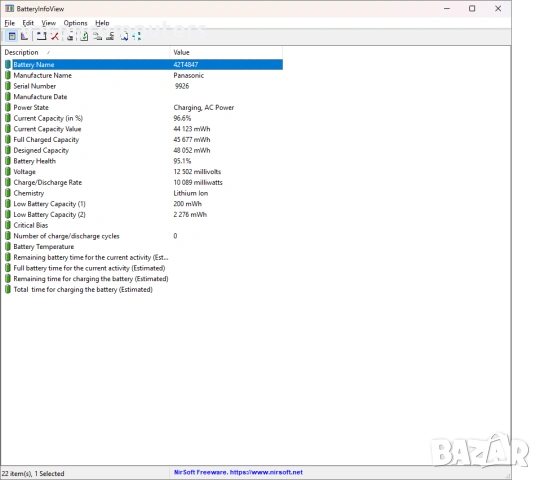Select Full battery time for current activity row
541x480 pixels.
(144, 268)
